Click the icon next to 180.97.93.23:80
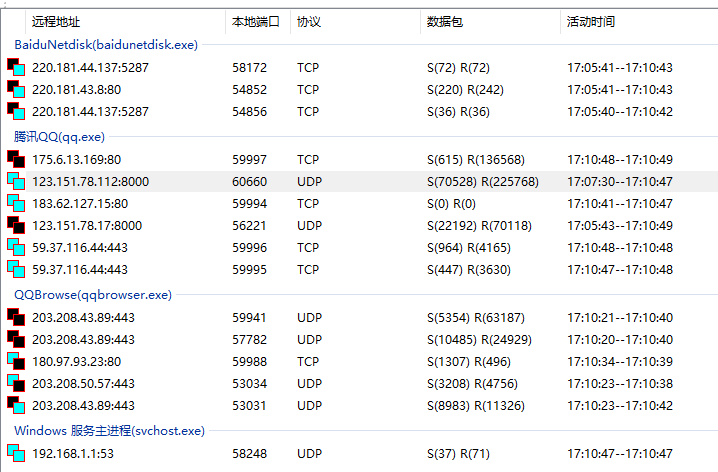The height and width of the screenshot is (472, 718). pos(15,361)
